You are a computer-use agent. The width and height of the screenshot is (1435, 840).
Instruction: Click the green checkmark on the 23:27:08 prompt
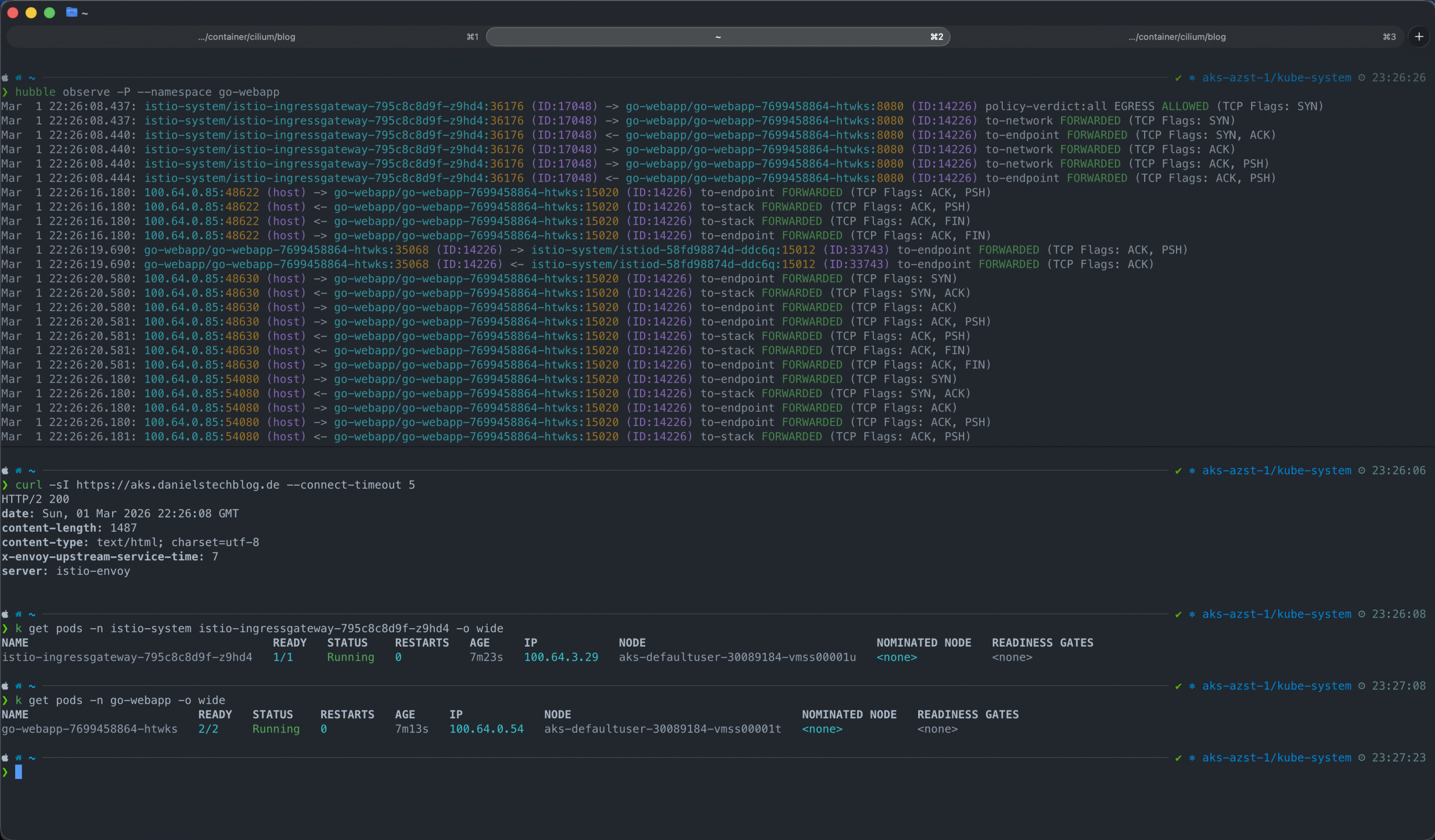coord(1178,686)
